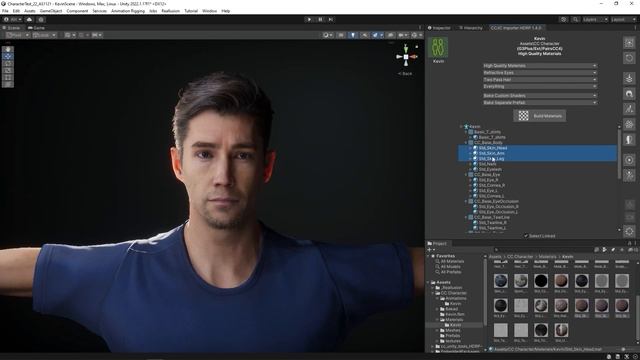Click the importer hair bake icon
The width and height of the screenshot is (640, 360).
coord(629,94)
